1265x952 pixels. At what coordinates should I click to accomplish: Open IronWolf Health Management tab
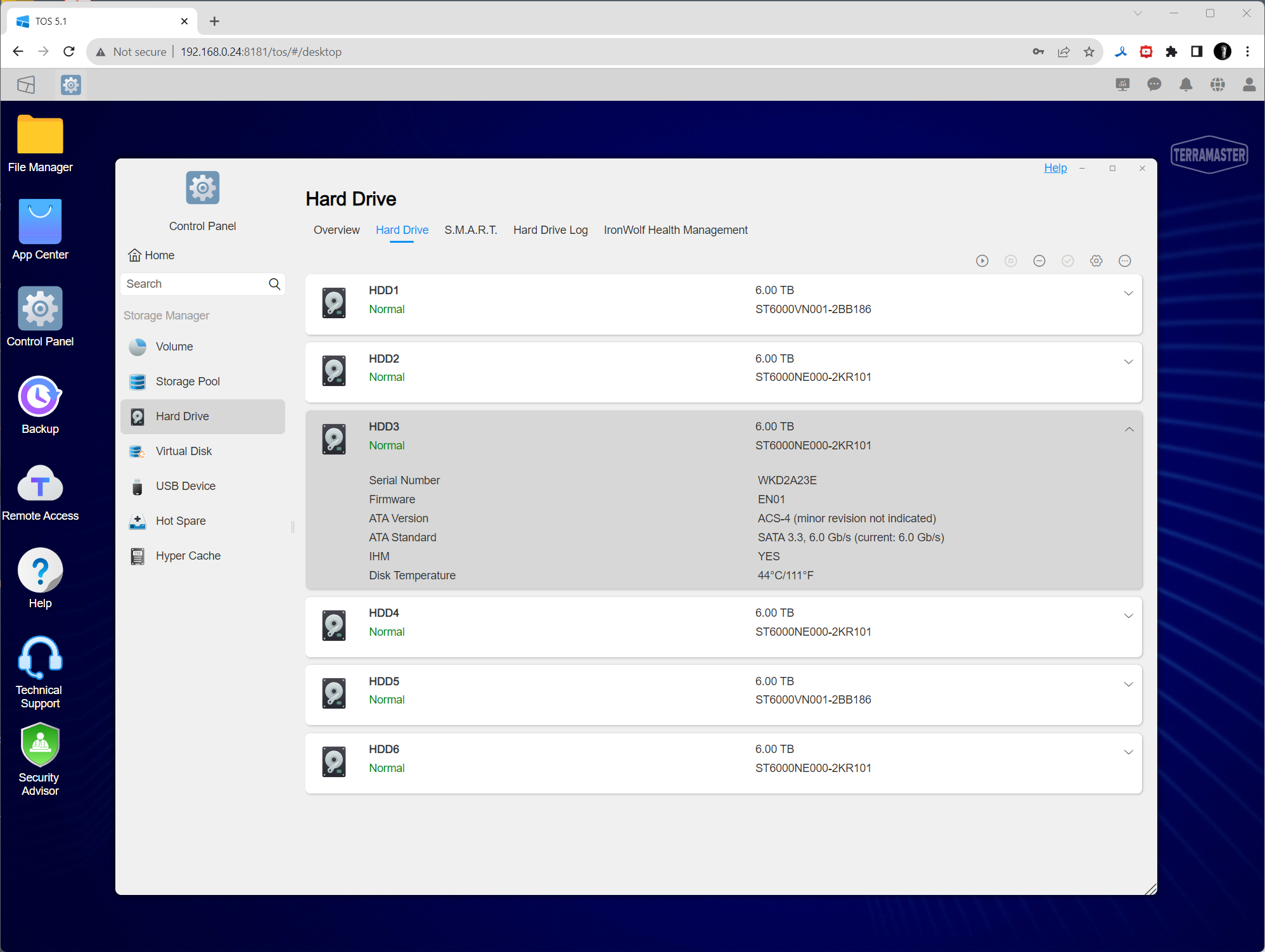[x=676, y=230]
